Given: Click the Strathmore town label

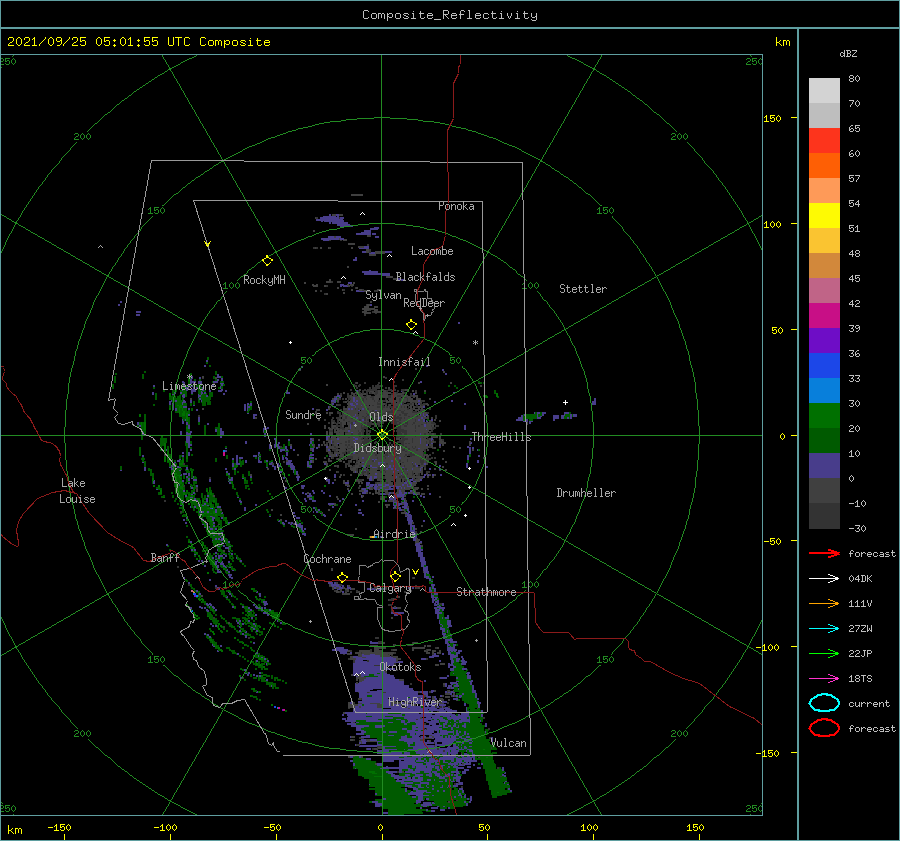Looking at the screenshot, I should coord(486,592).
